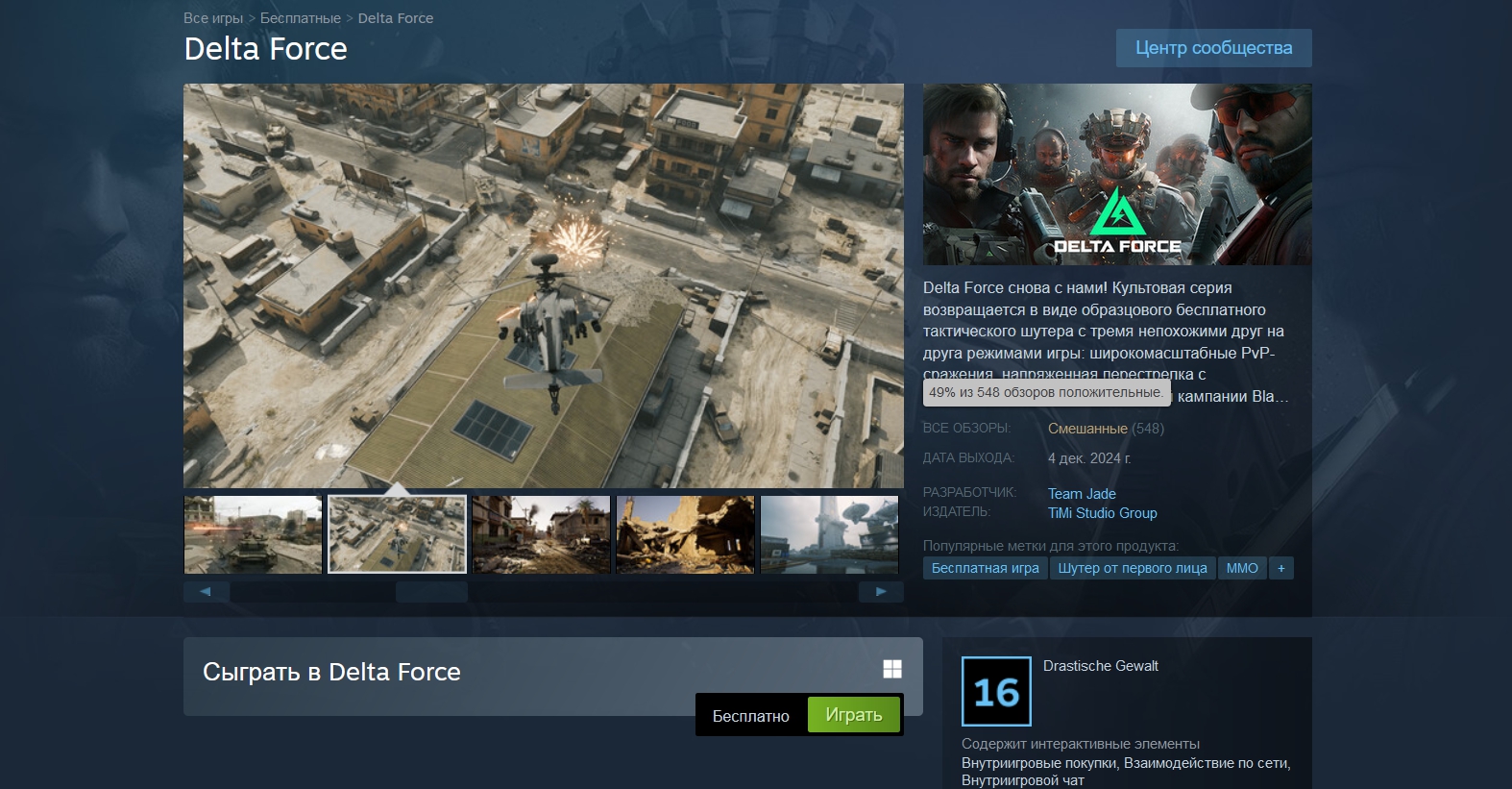Click the release date '4 дек. 2024 г.'
The image size is (1512, 789).
(x=1089, y=458)
